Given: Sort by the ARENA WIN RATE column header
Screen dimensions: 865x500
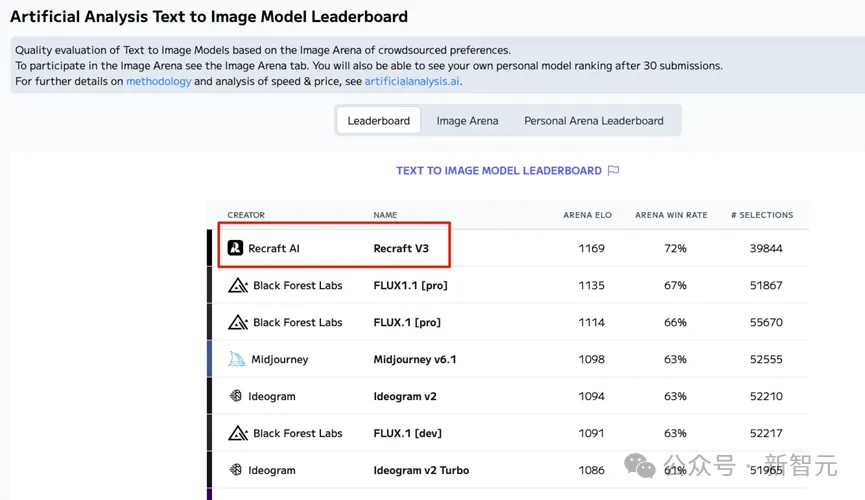Looking at the screenshot, I should click(671, 215).
